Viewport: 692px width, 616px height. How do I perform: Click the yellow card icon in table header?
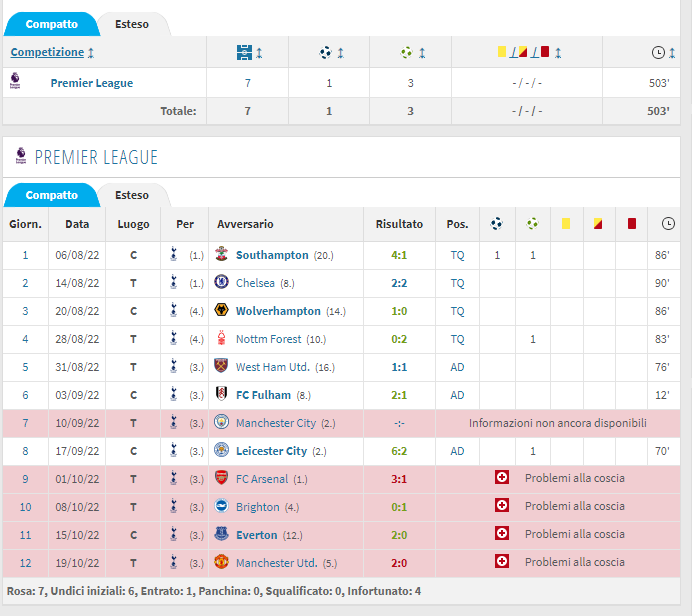(x=566, y=224)
